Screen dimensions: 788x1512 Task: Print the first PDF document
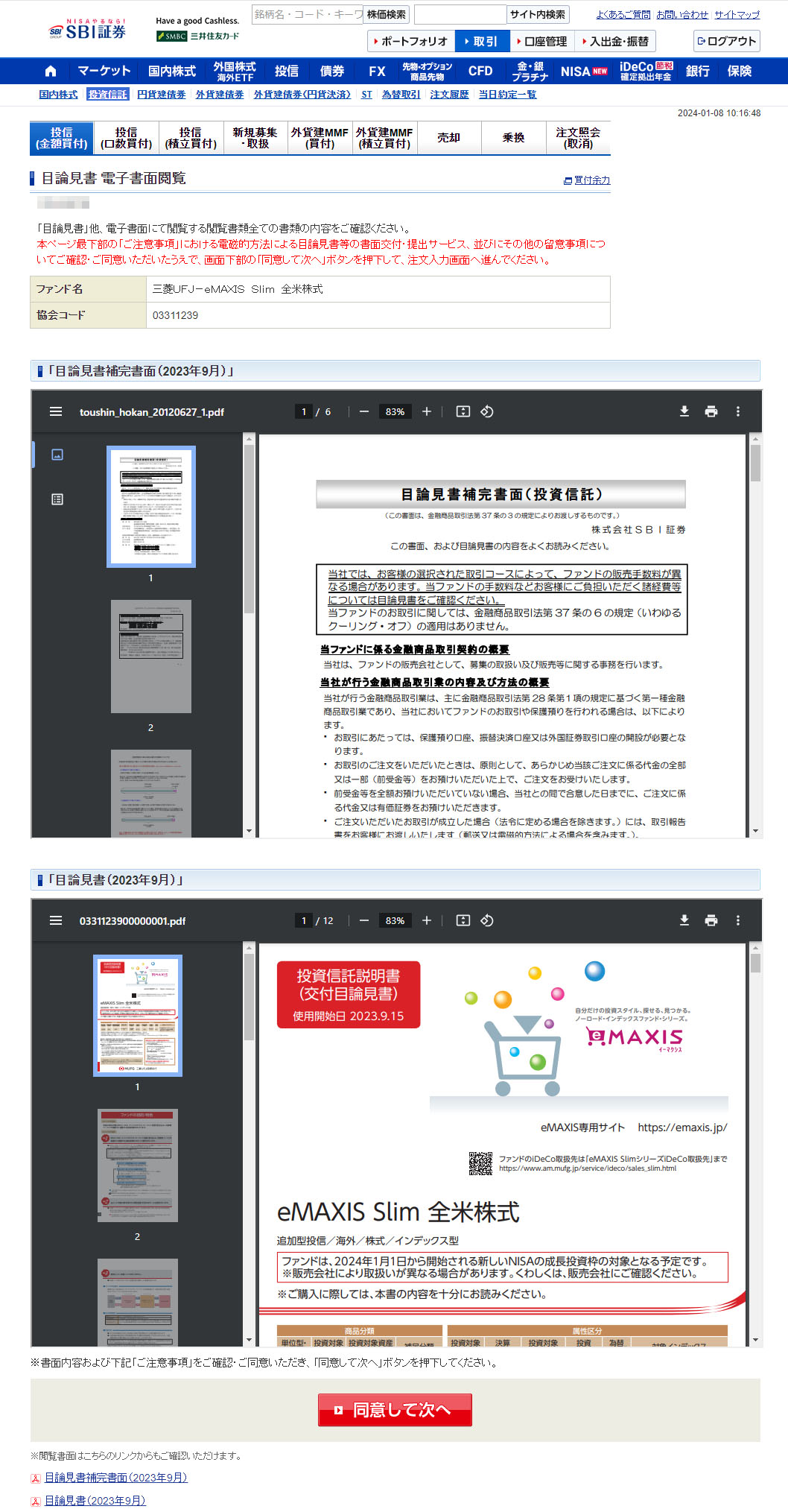(x=711, y=411)
